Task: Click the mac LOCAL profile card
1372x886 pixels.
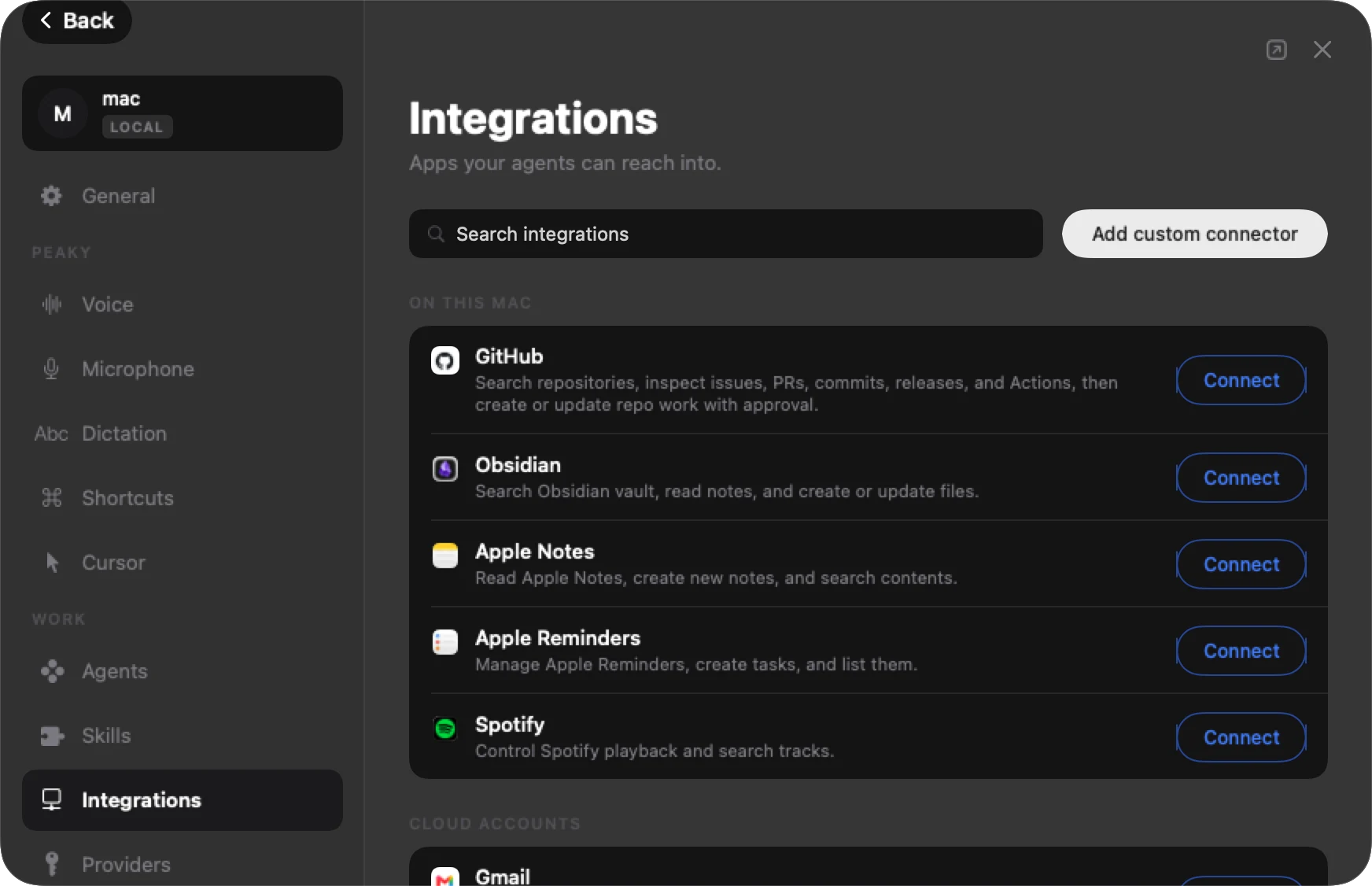Action: point(183,113)
